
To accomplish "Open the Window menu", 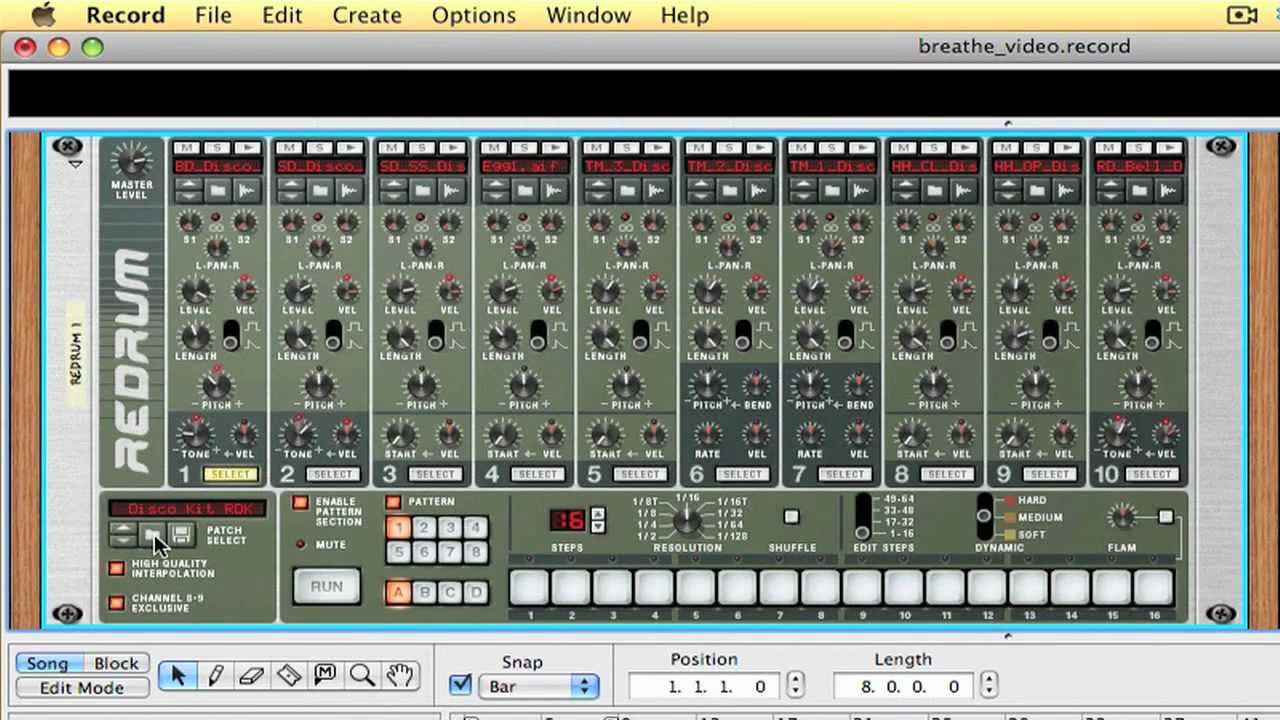I will click(588, 15).
